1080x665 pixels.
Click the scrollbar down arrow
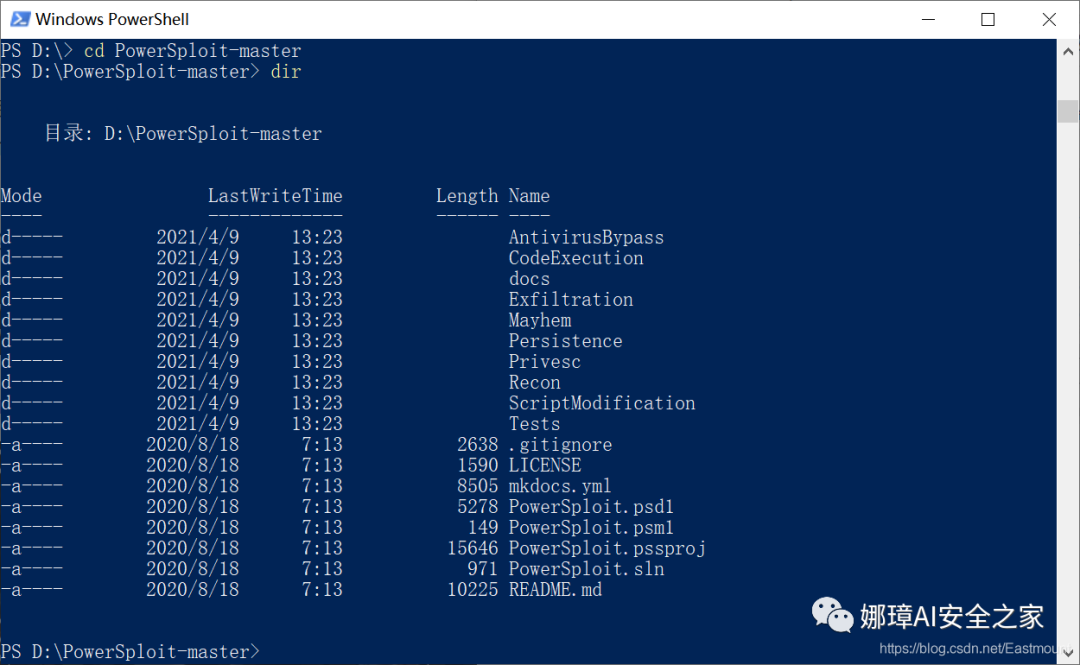coord(1068,652)
